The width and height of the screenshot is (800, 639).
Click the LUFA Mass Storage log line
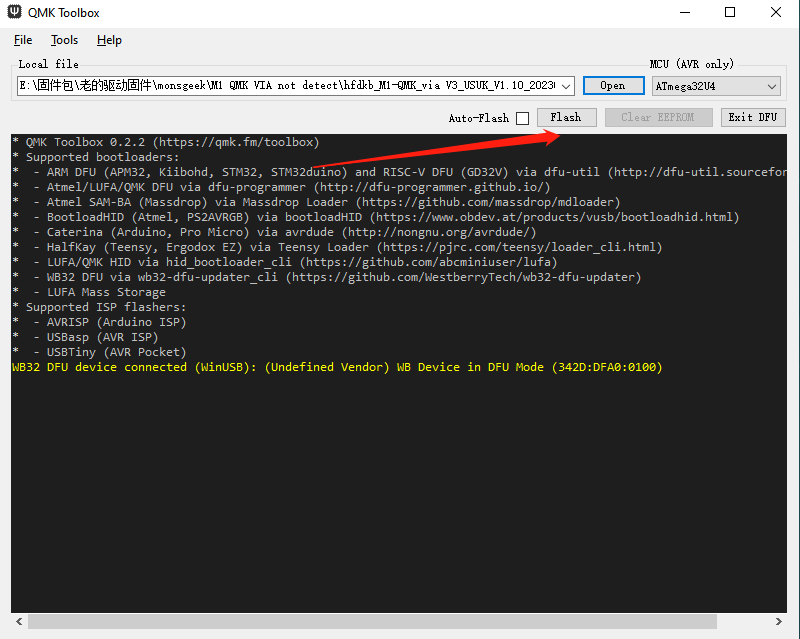pos(89,292)
